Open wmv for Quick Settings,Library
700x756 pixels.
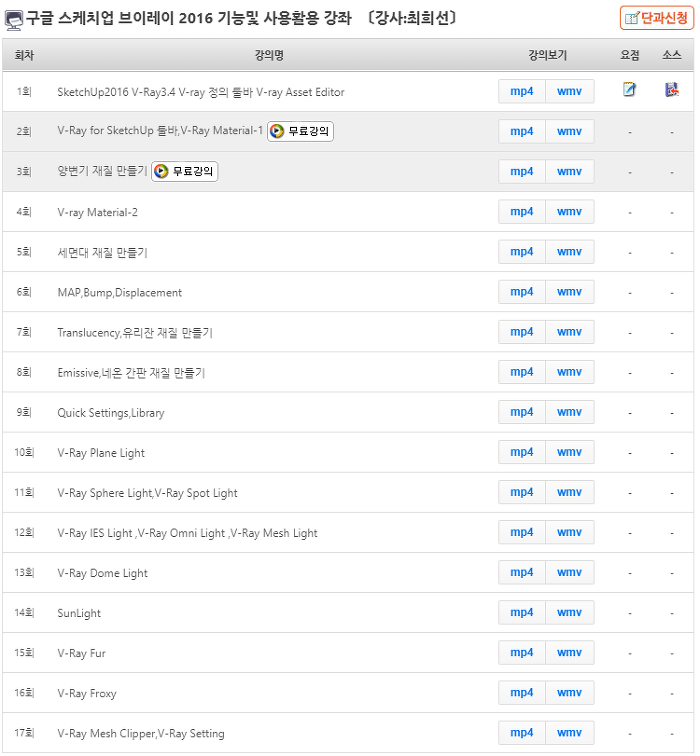tap(569, 412)
